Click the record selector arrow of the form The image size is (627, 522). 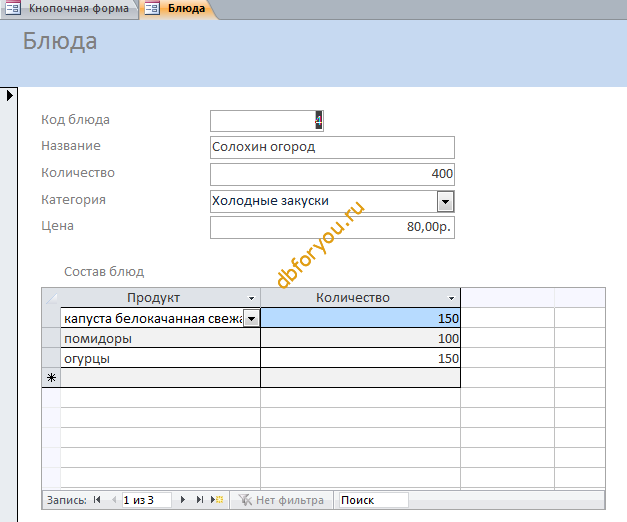tap(10, 96)
